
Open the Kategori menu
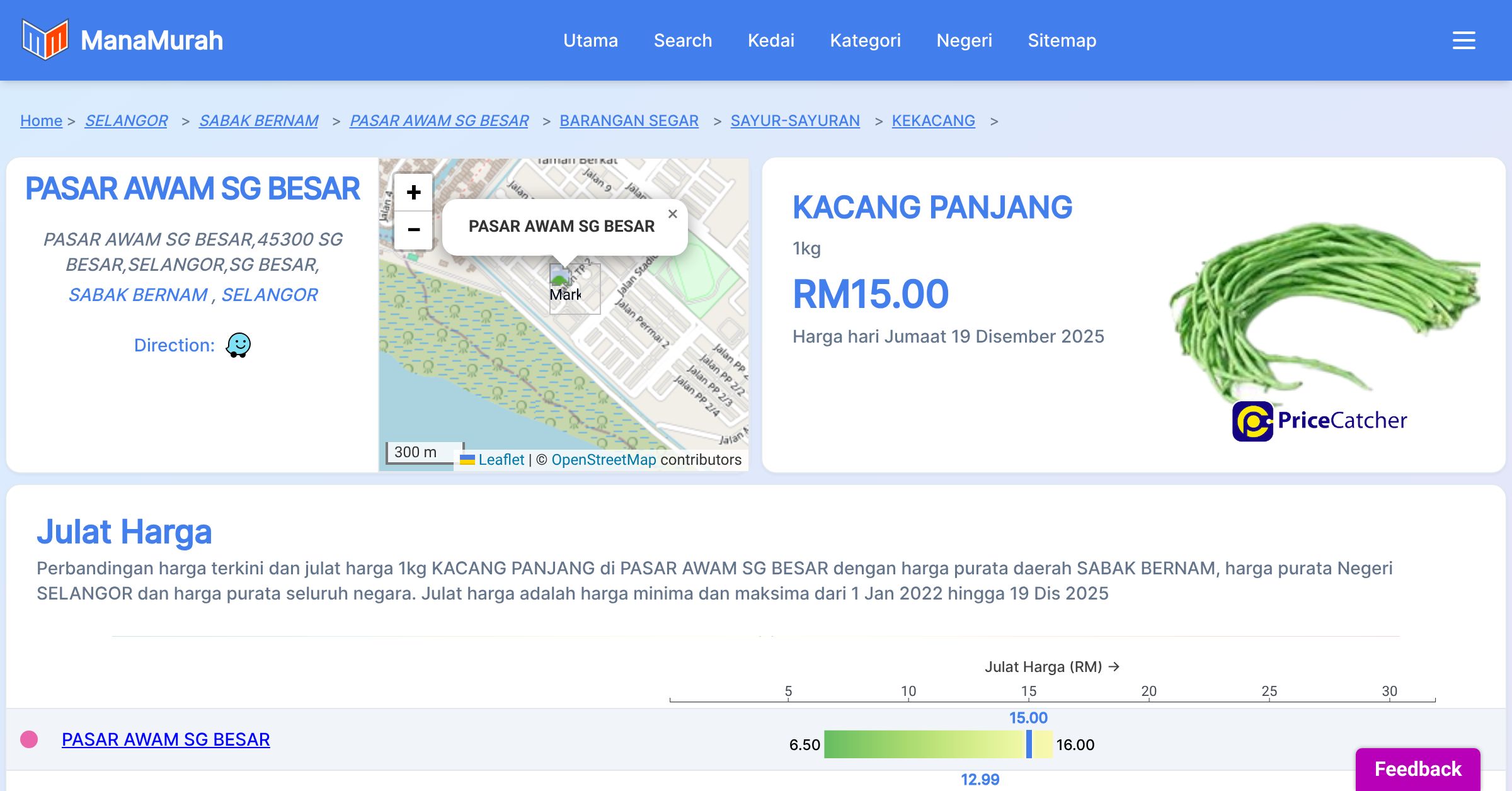(865, 40)
